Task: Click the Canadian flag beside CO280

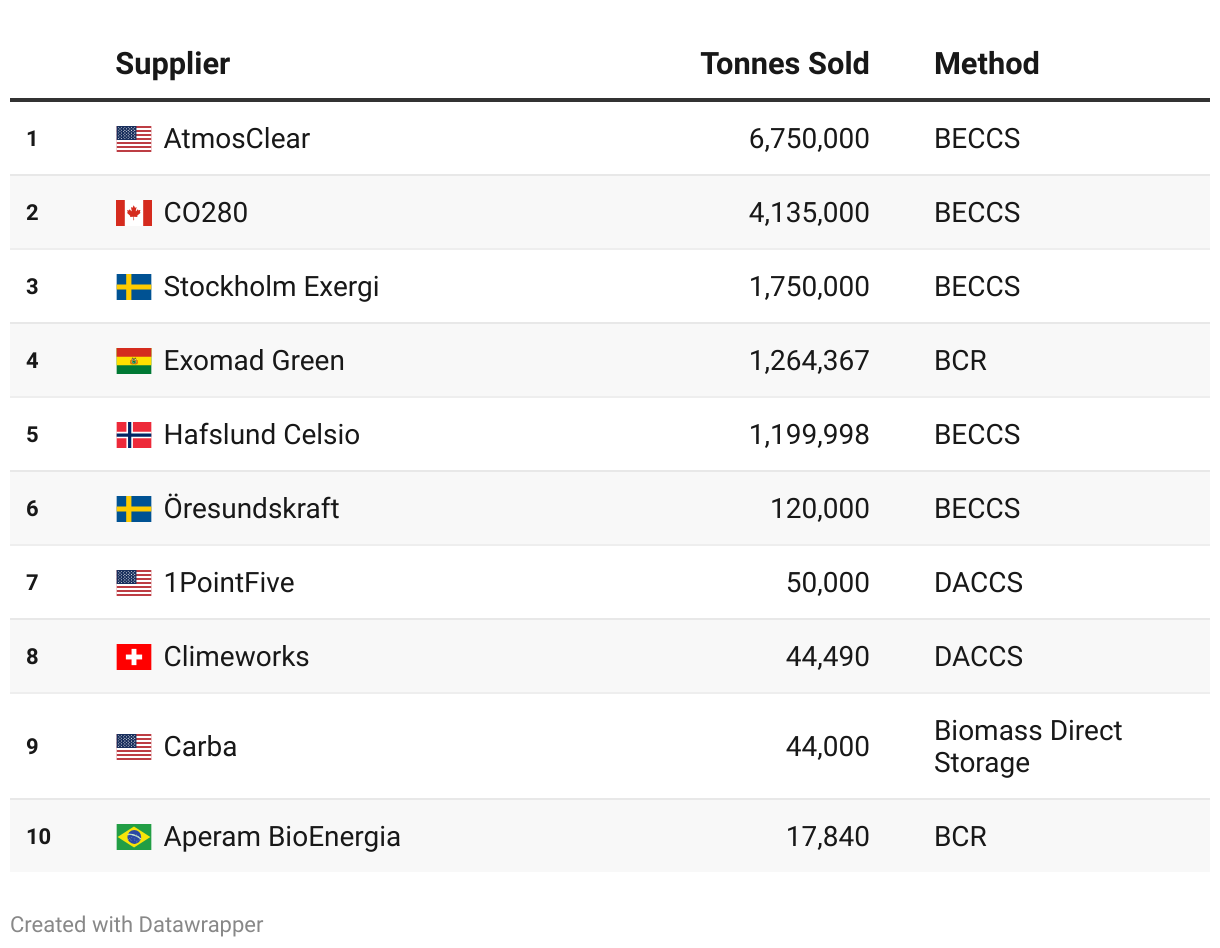Action: 134,213
